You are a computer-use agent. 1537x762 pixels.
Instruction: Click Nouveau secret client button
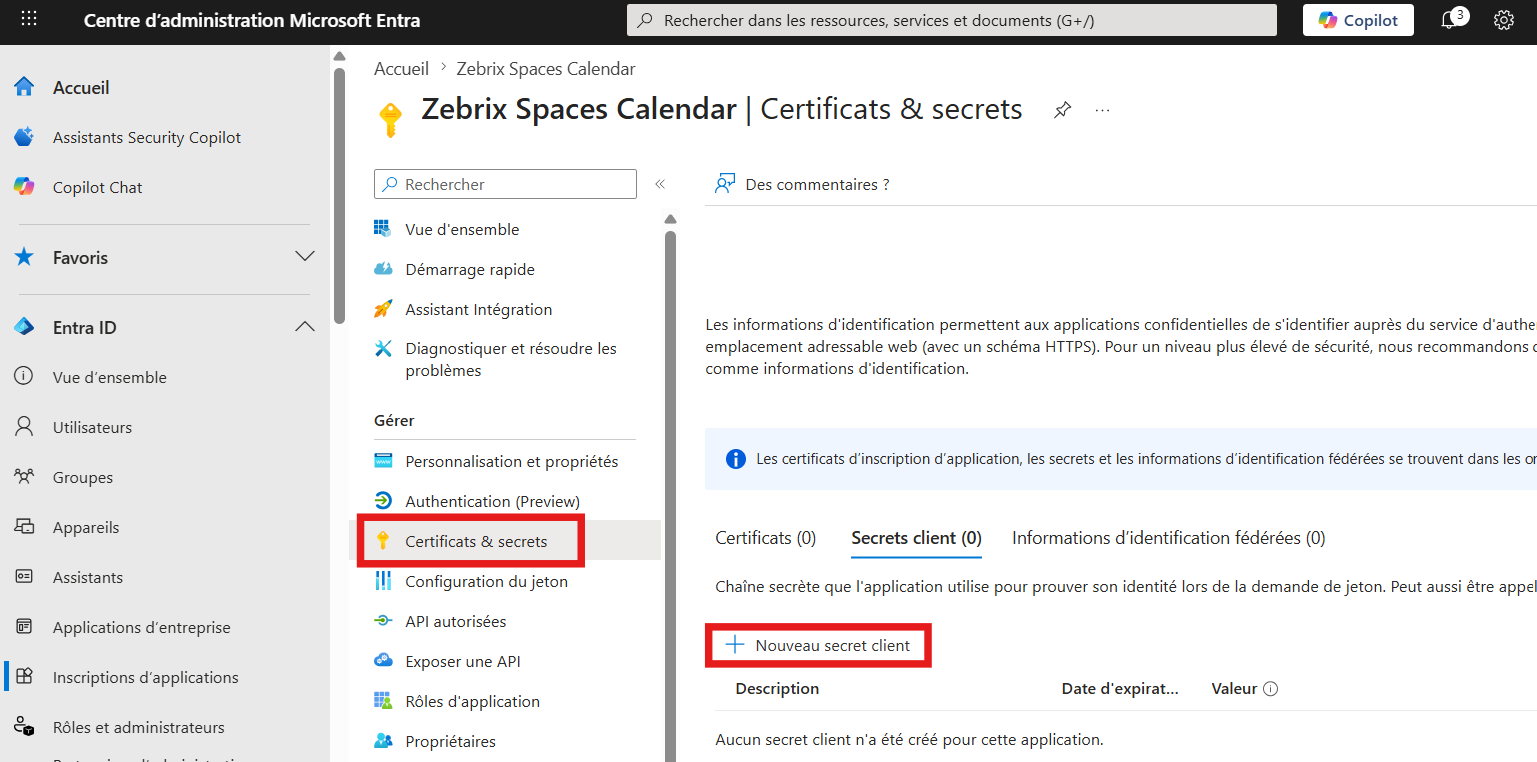pyautogui.click(x=820, y=645)
